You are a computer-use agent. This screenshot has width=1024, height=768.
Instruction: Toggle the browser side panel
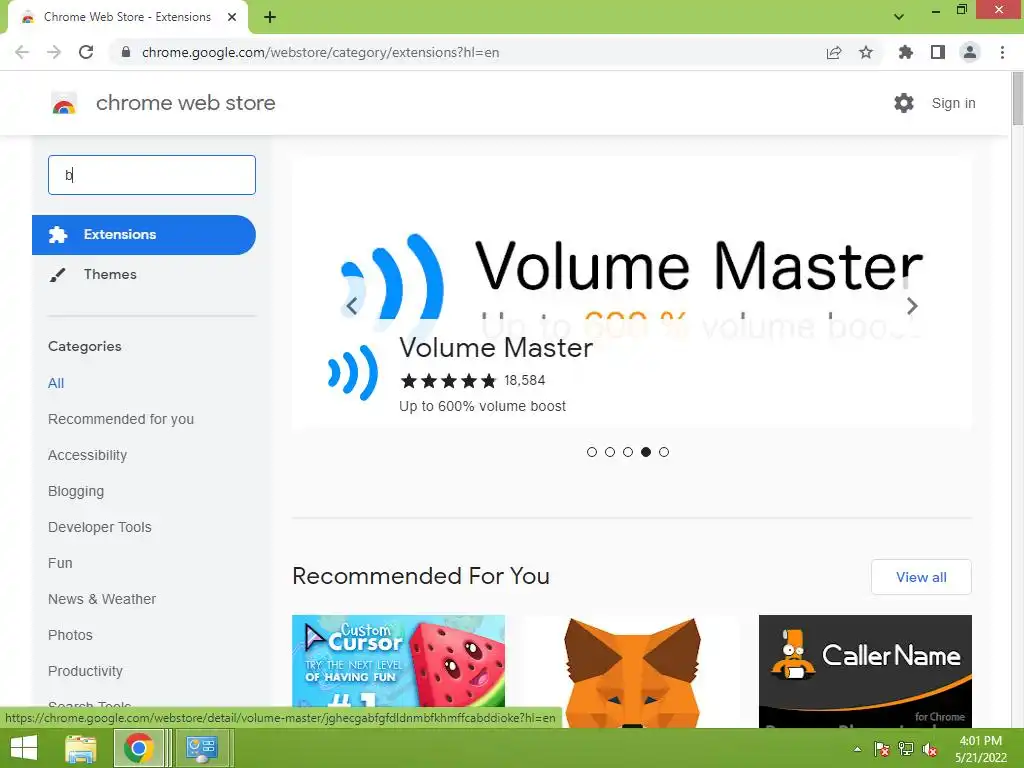click(938, 52)
